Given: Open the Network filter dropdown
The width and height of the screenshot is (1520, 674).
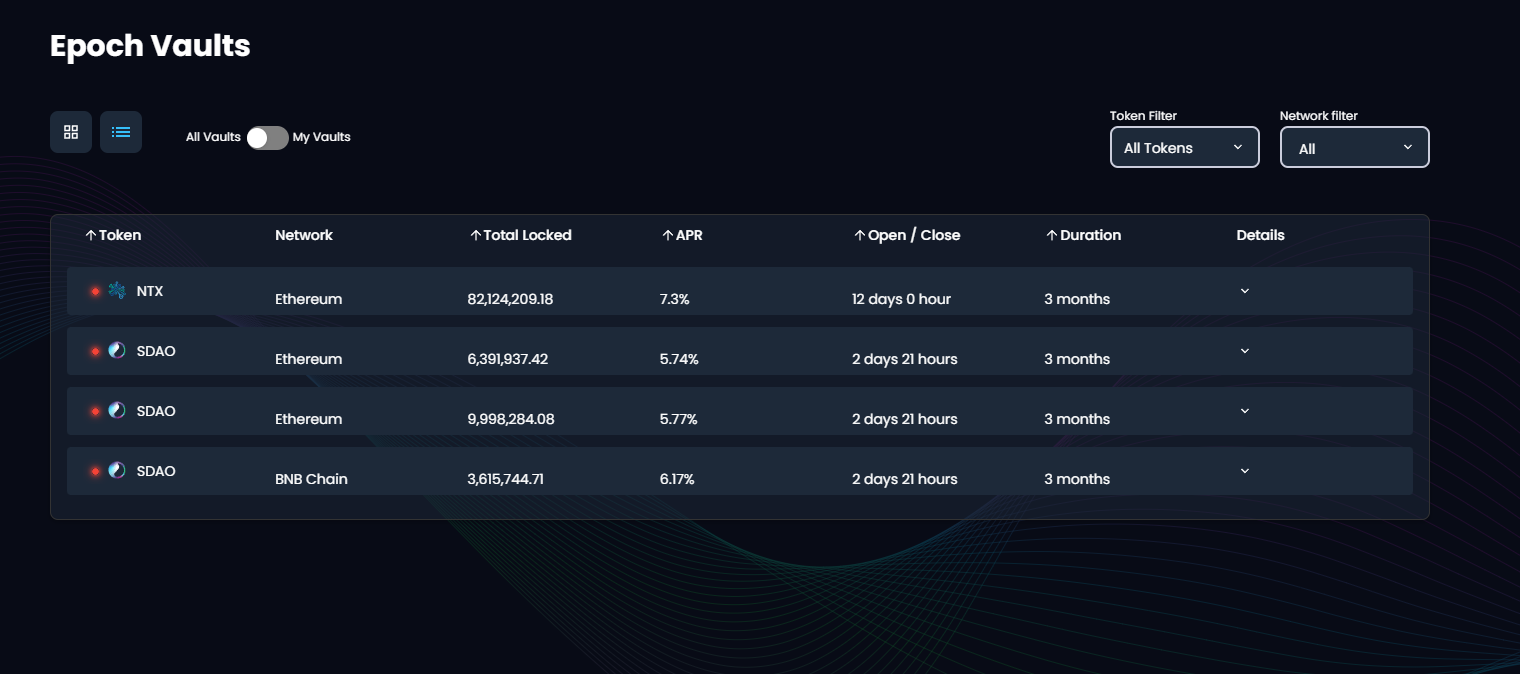Looking at the screenshot, I should [x=1354, y=147].
